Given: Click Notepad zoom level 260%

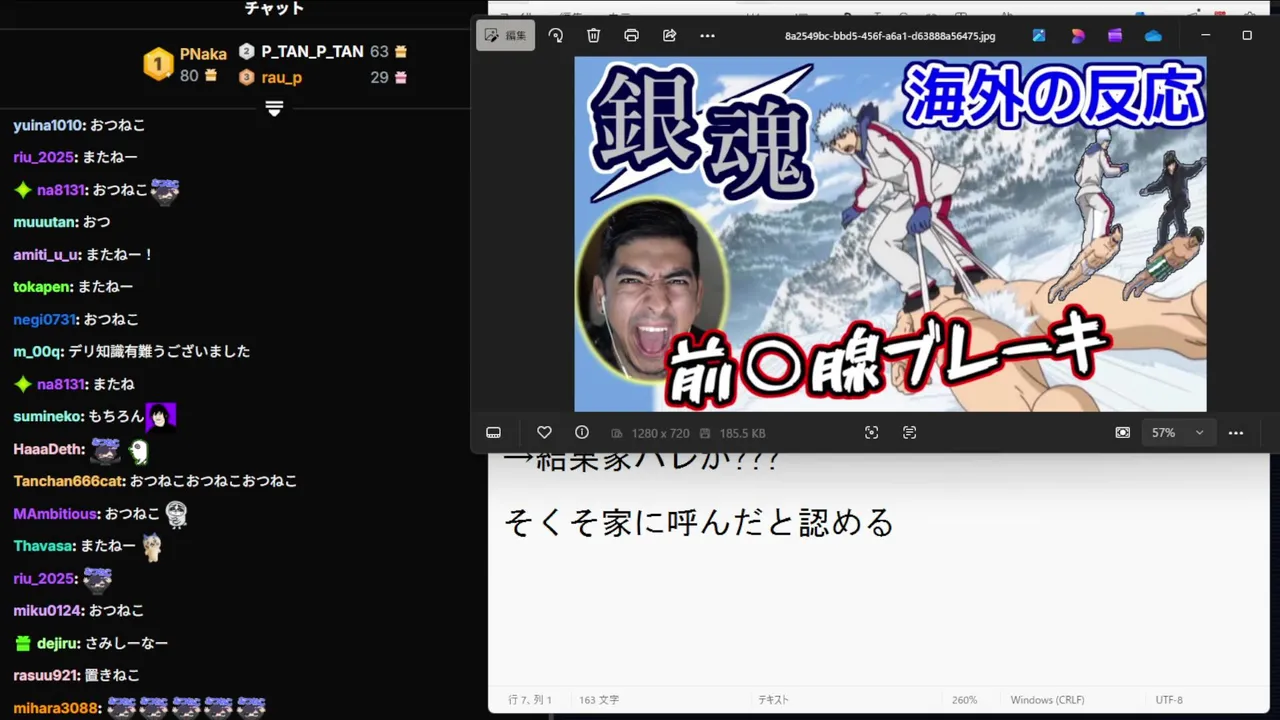Looking at the screenshot, I should [x=964, y=700].
